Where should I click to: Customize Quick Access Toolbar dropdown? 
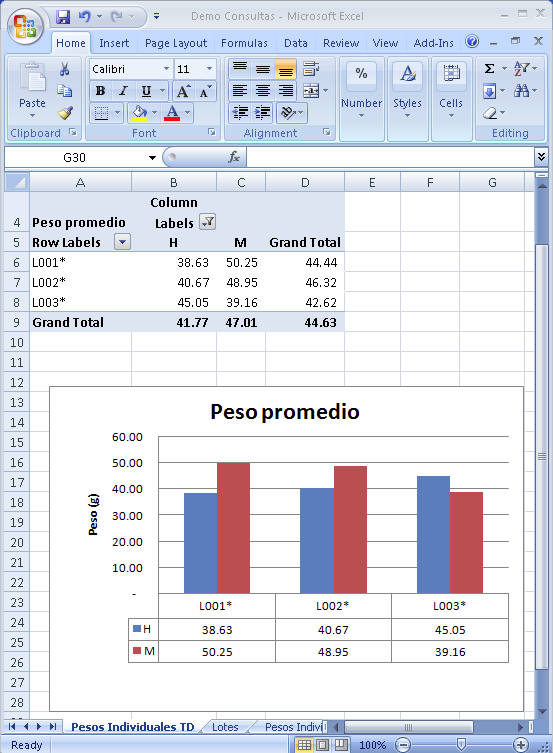click(x=156, y=16)
